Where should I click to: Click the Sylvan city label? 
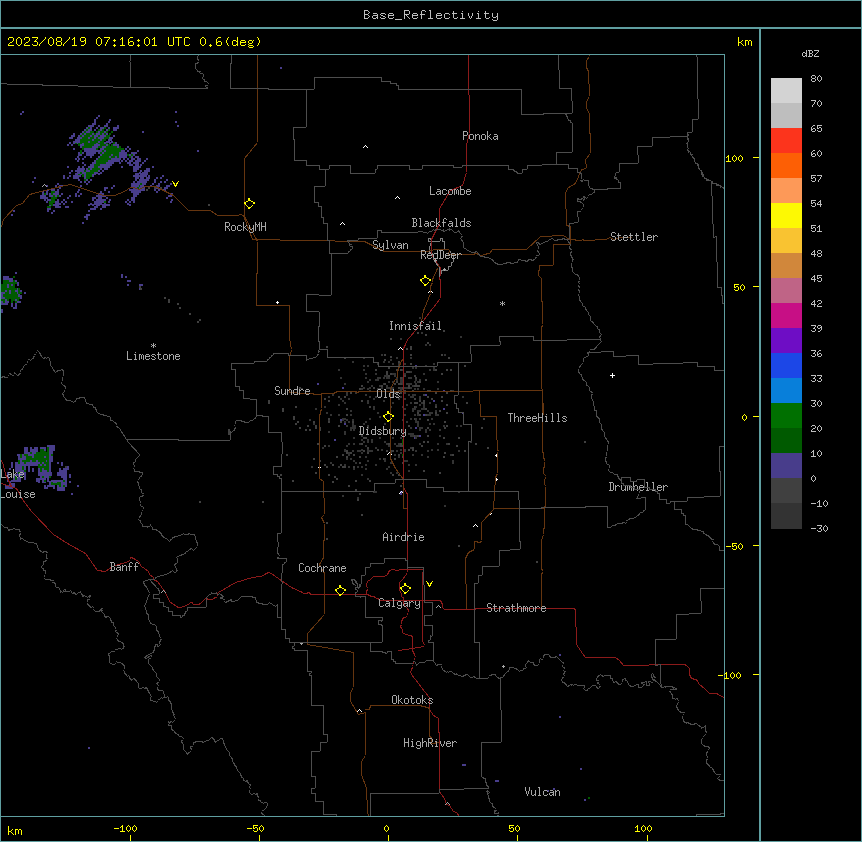coord(390,245)
